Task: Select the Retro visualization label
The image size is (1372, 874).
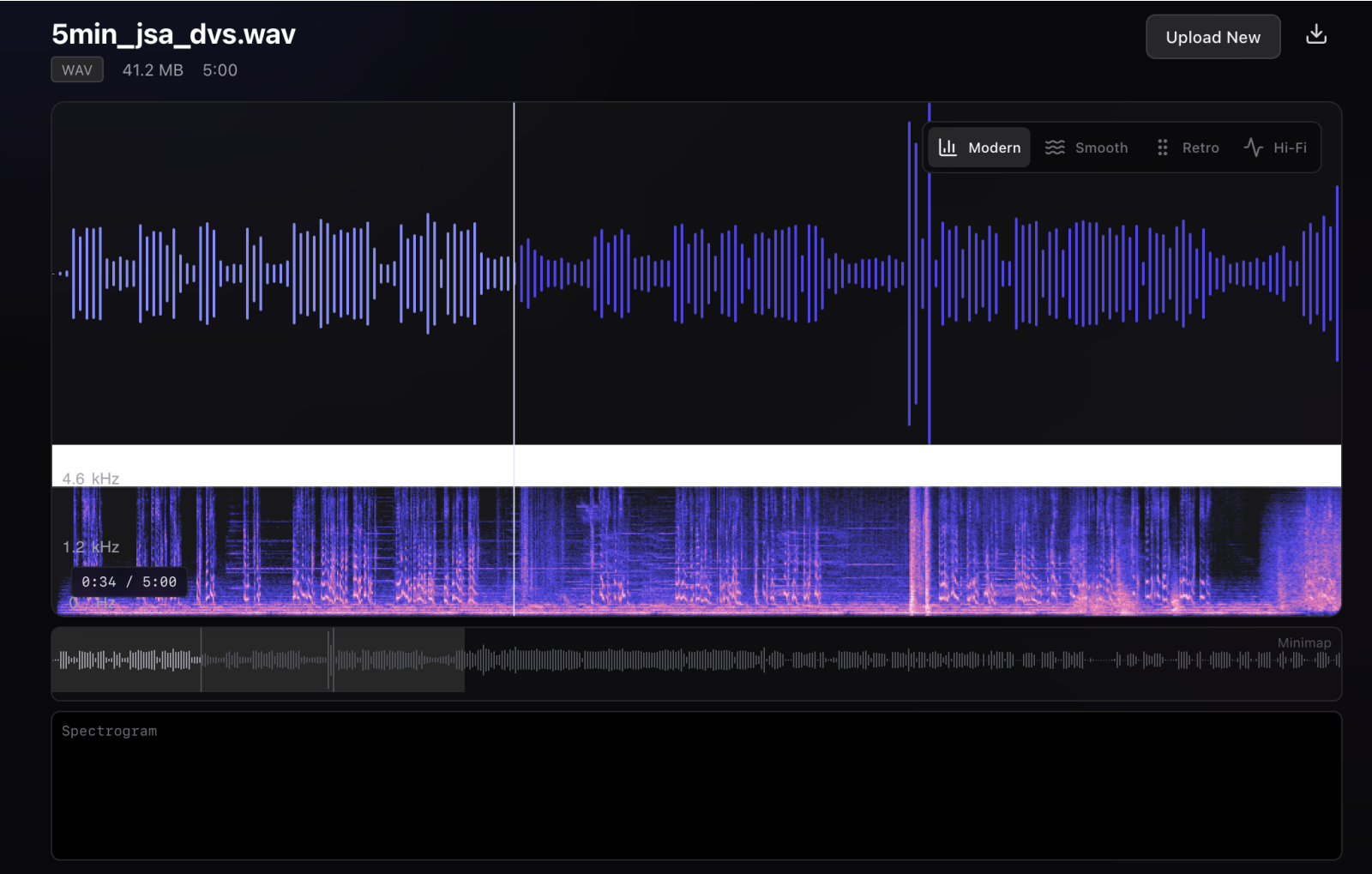Action: [x=1200, y=148]
